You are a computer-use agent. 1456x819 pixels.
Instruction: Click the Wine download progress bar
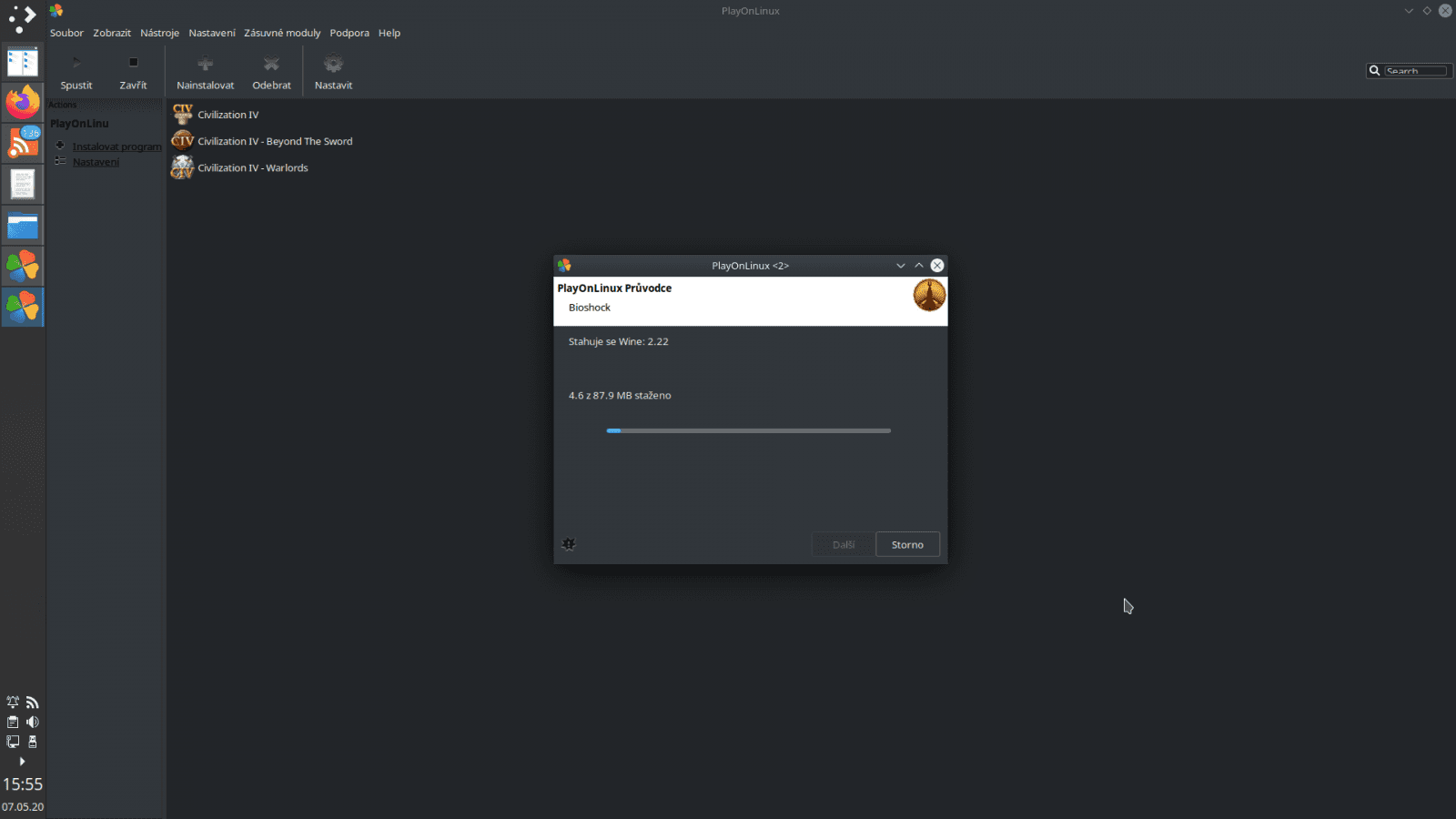tap(749, 430)
